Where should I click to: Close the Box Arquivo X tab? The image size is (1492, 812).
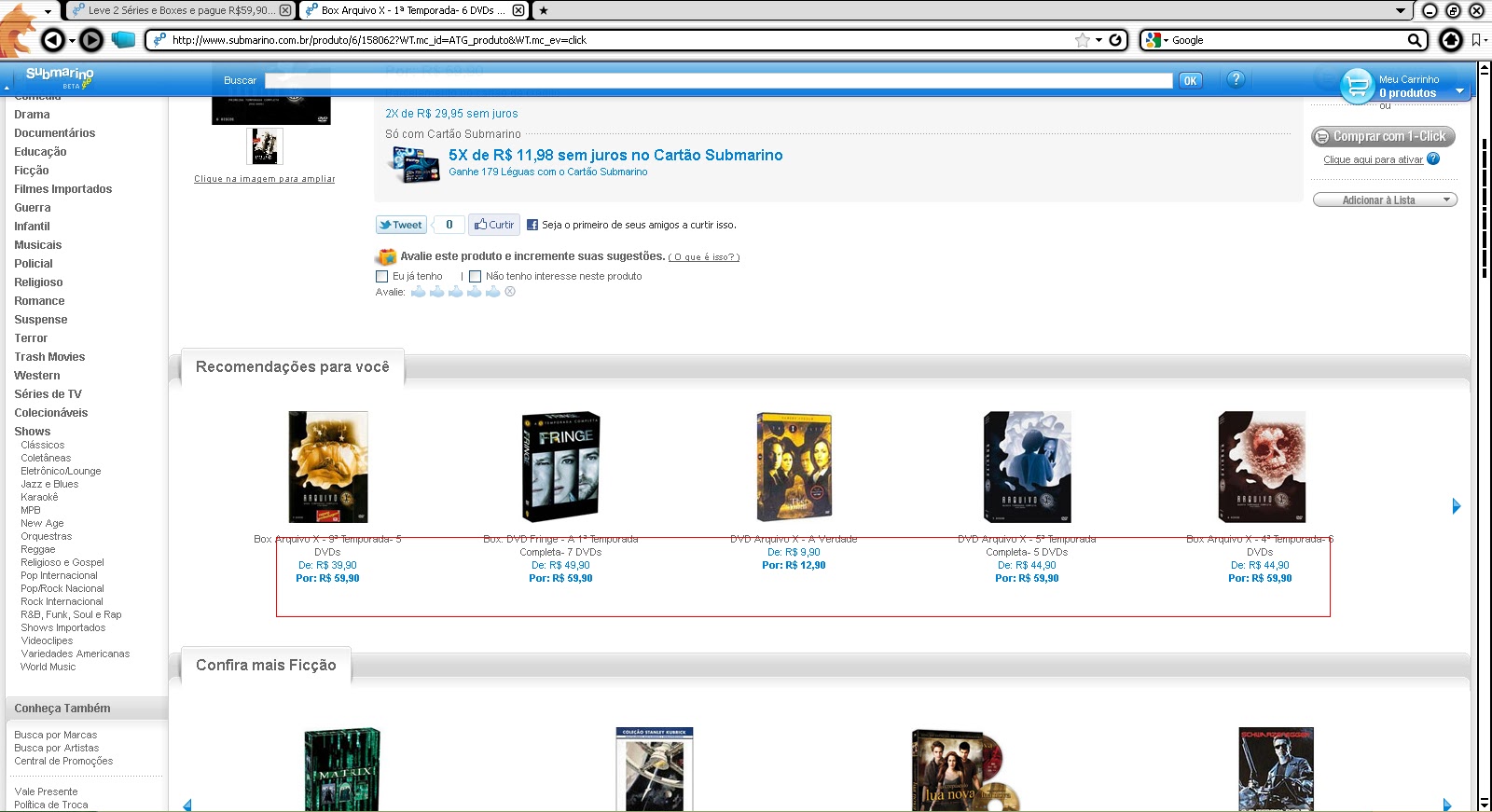(518, 10)
